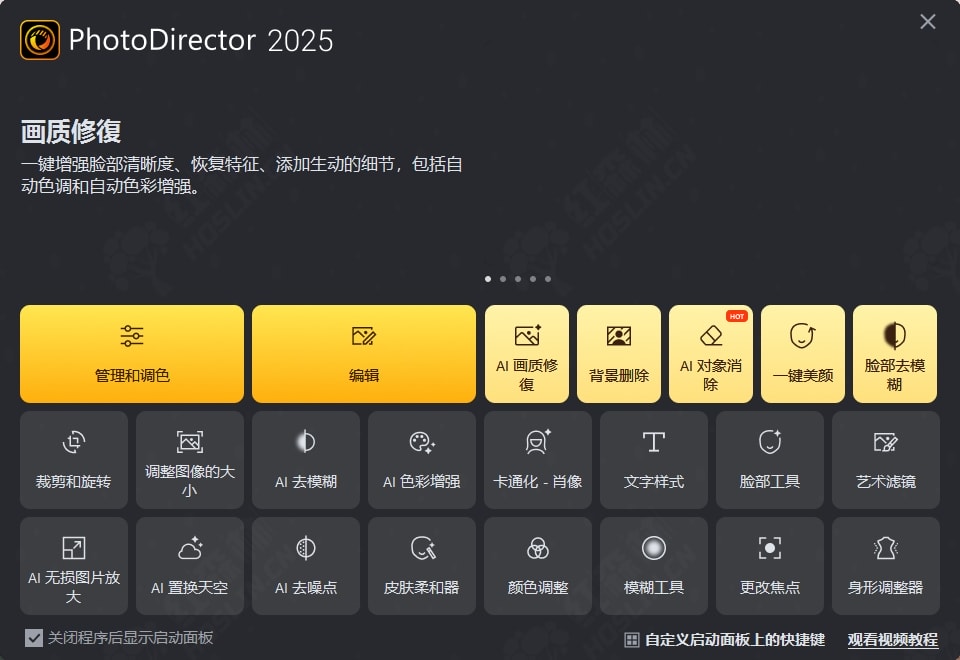Open 文字样式 text tool
960x660 pixels.
click(654, 460)
